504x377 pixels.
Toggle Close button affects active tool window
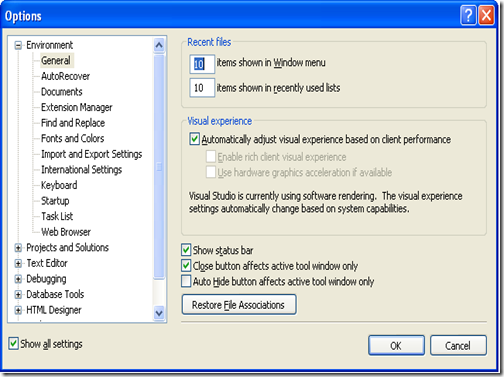click(186, 266)
